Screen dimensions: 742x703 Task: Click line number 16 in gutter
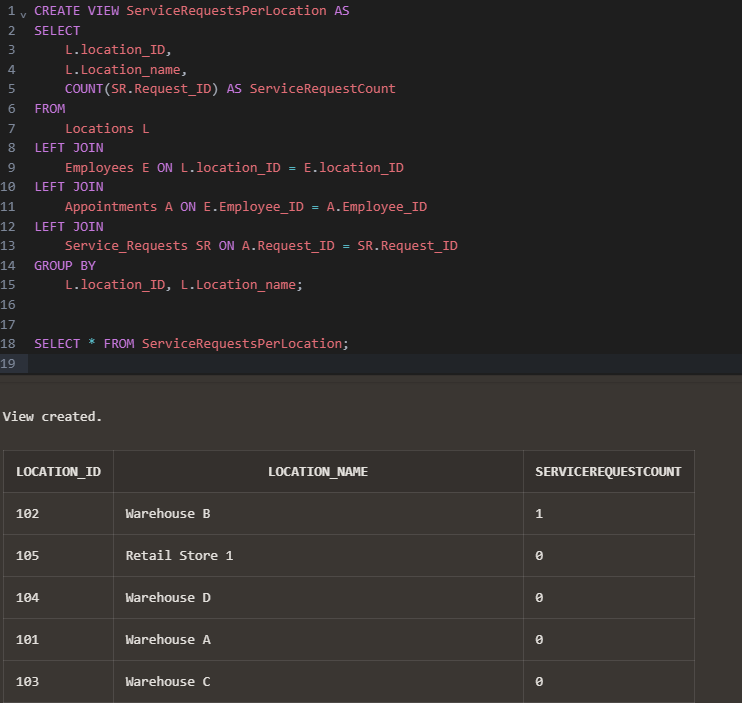pyautogui.click(x=8, y=305)
